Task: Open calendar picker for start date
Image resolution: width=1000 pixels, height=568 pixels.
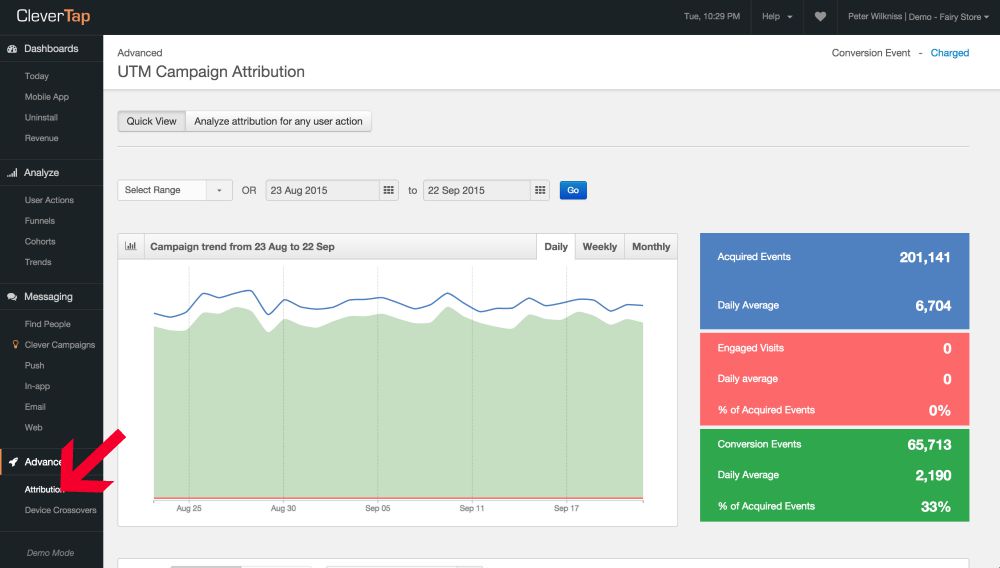Action: [389, 190]
